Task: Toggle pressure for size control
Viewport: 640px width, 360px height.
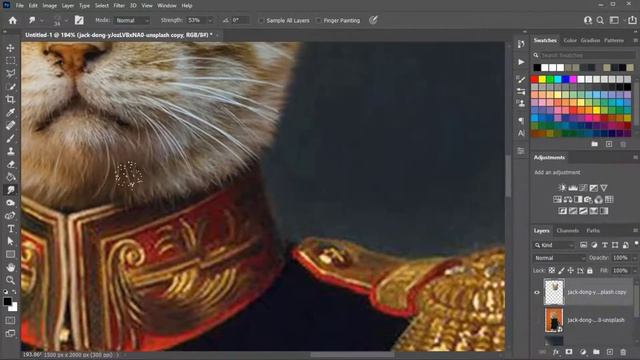Action: click(373, 20)
